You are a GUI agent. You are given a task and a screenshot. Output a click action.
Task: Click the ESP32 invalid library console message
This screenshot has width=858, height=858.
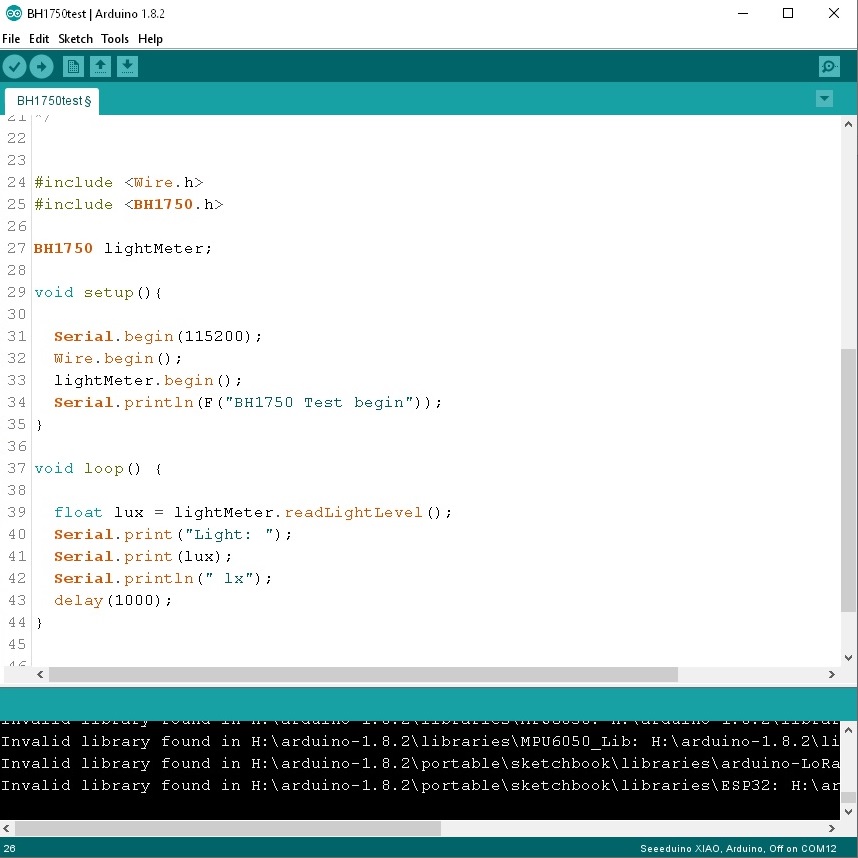pyautogui.click(x=420, y=785)
